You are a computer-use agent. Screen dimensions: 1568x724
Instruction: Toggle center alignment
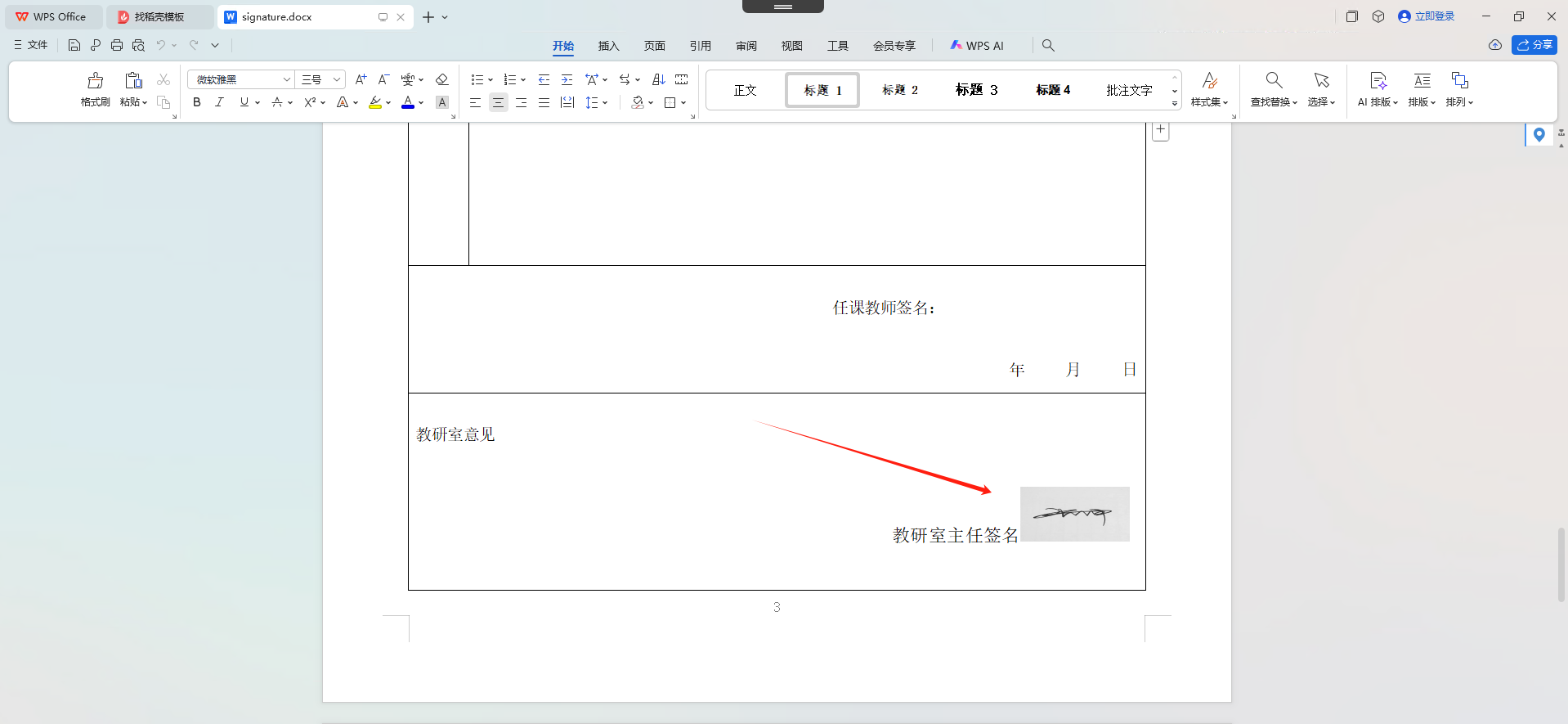(498, 102)
